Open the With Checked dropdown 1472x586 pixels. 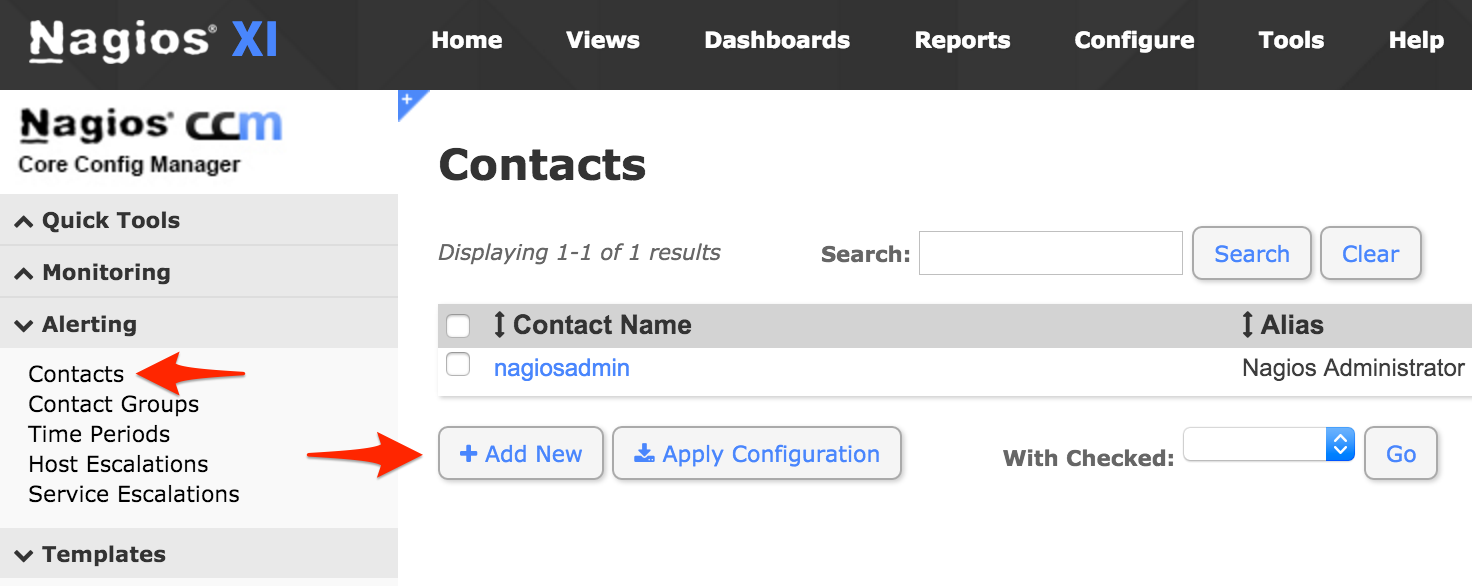(1268, 444)
